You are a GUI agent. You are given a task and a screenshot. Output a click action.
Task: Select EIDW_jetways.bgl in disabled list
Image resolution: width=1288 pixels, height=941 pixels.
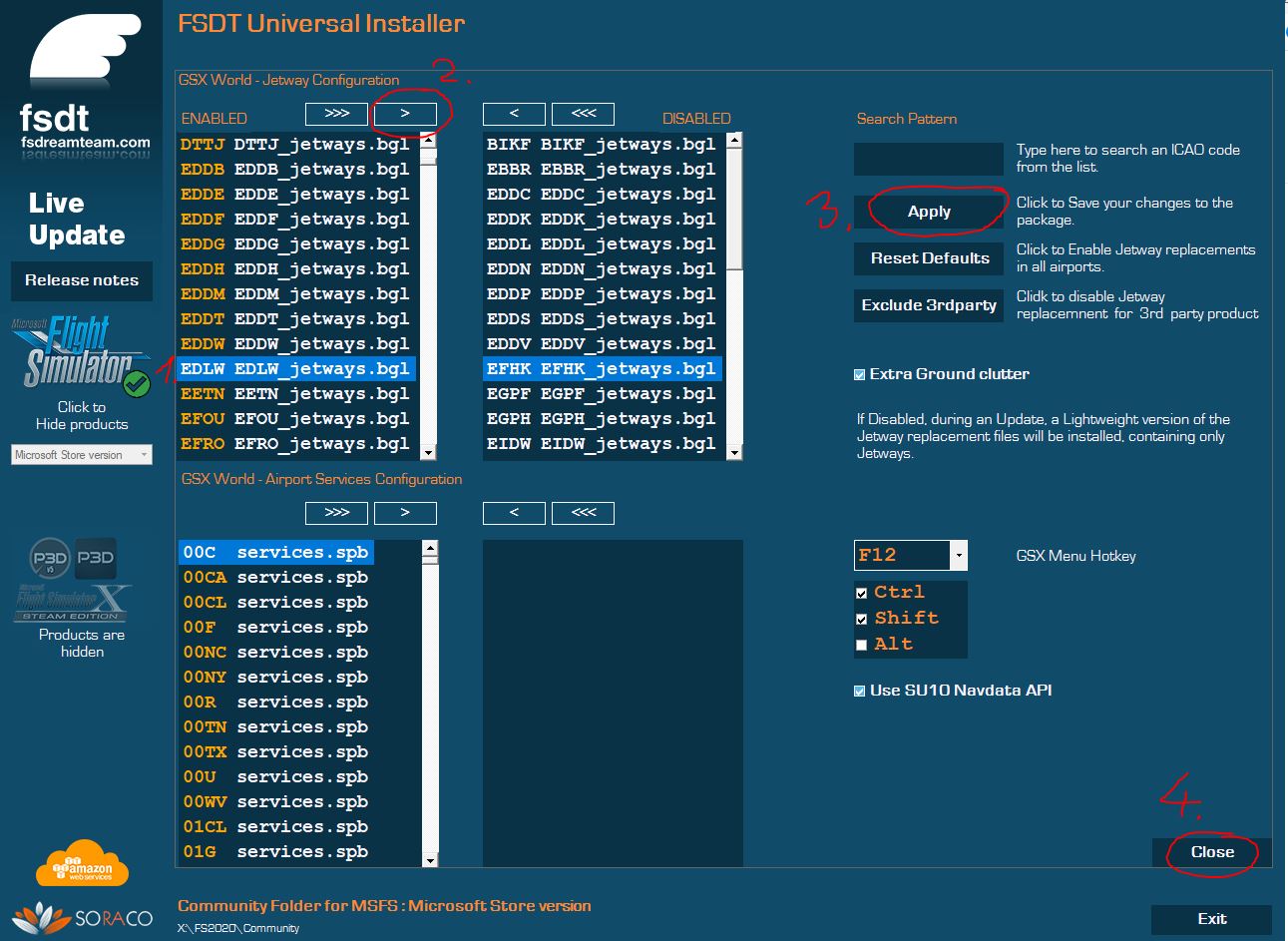pyautogui.click(x=605, y=444)
